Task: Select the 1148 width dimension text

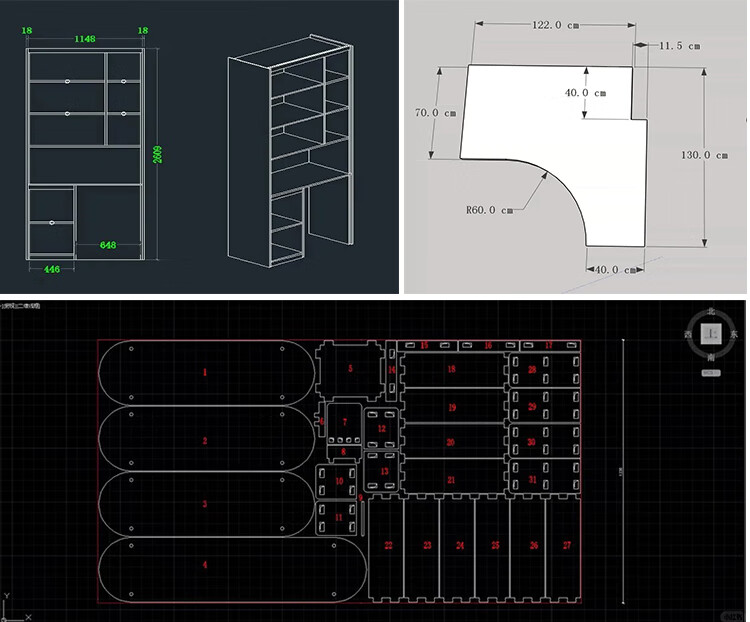Action: point(85,39)
